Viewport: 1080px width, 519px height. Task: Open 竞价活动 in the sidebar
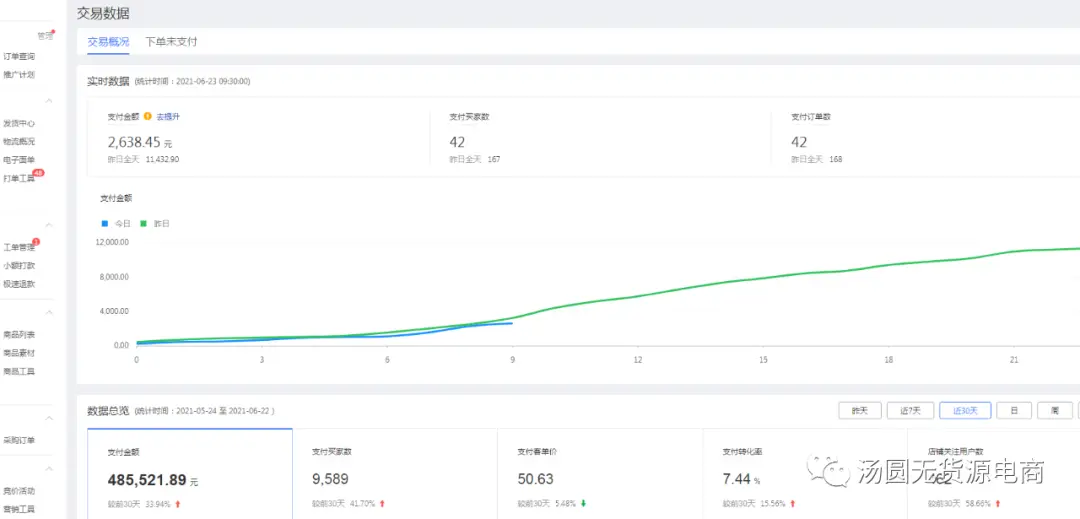tap(19, 491)
